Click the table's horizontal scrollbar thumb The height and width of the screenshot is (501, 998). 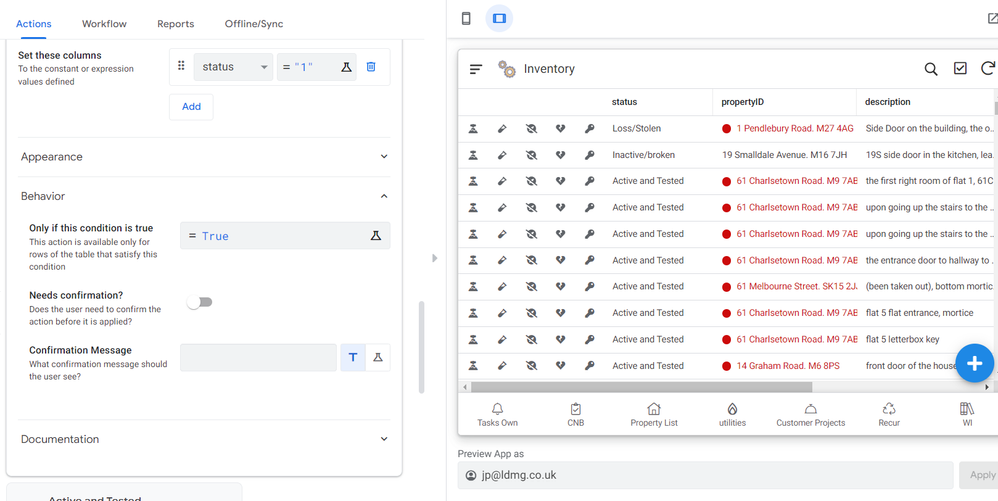[x=642, y=387]
